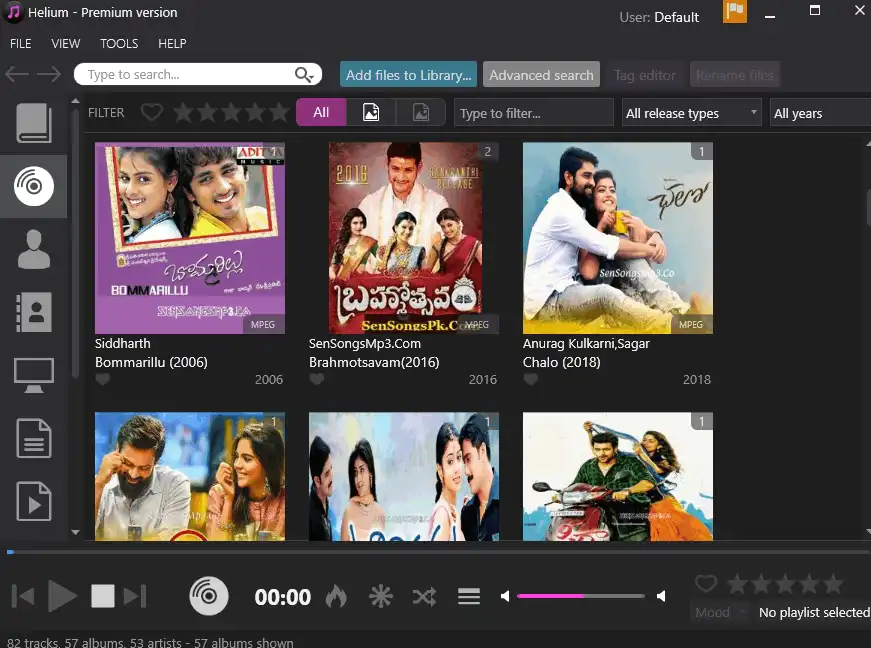Image resolution: width=871 pixels, height=648 pixels.
Task: Click Add files to Library button
Action: click(408, 75)
